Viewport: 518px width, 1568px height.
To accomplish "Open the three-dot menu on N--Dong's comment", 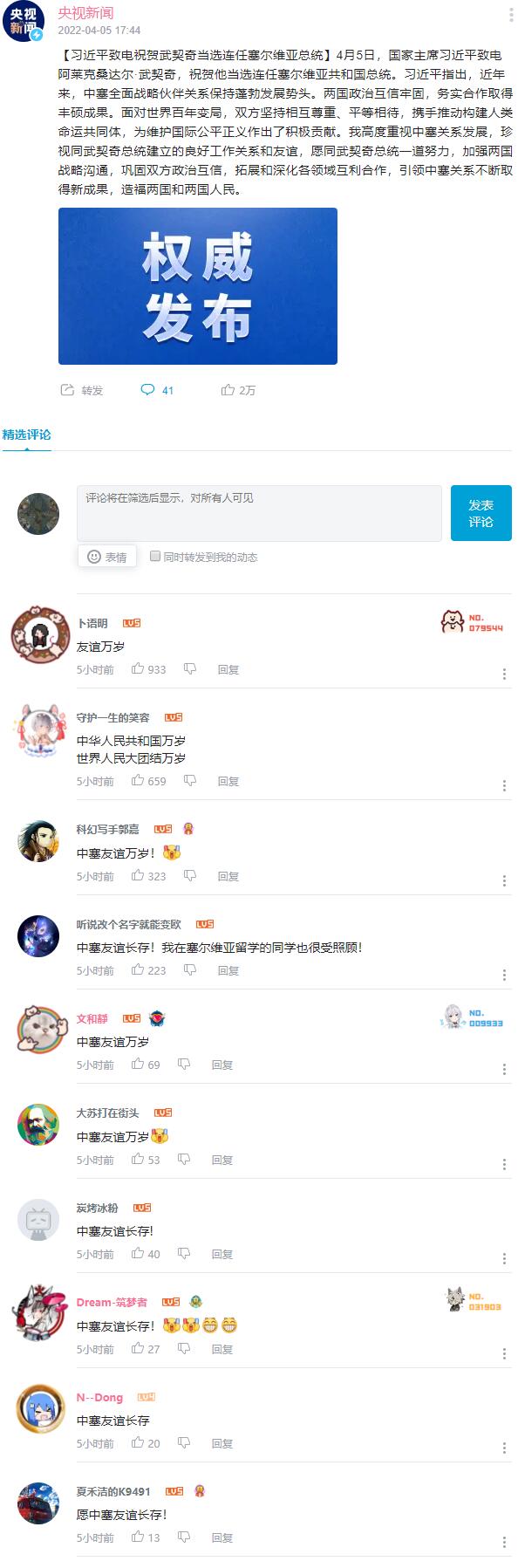I will point(504,1448).
